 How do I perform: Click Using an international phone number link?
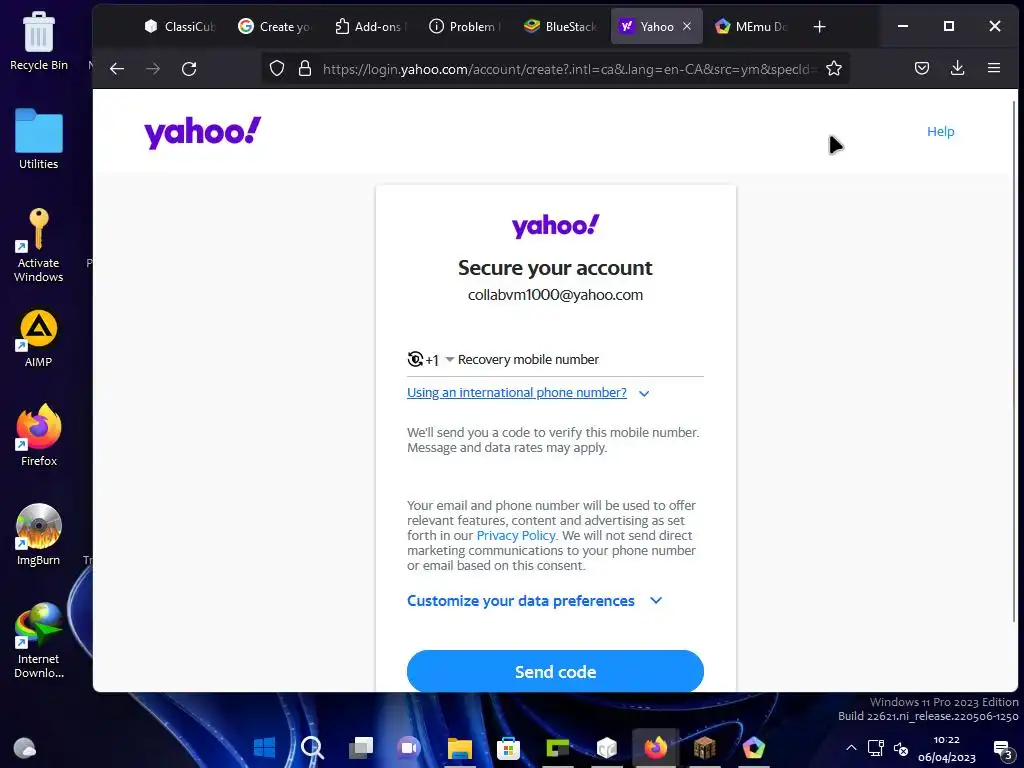pos(517,392)
